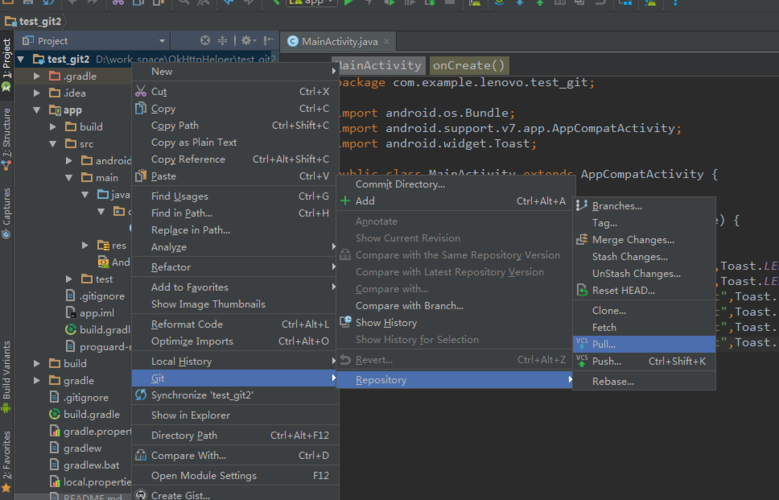Open the Refactor submenu entry
The height and width of the screenshot is (500, 779).
(235, 267)
